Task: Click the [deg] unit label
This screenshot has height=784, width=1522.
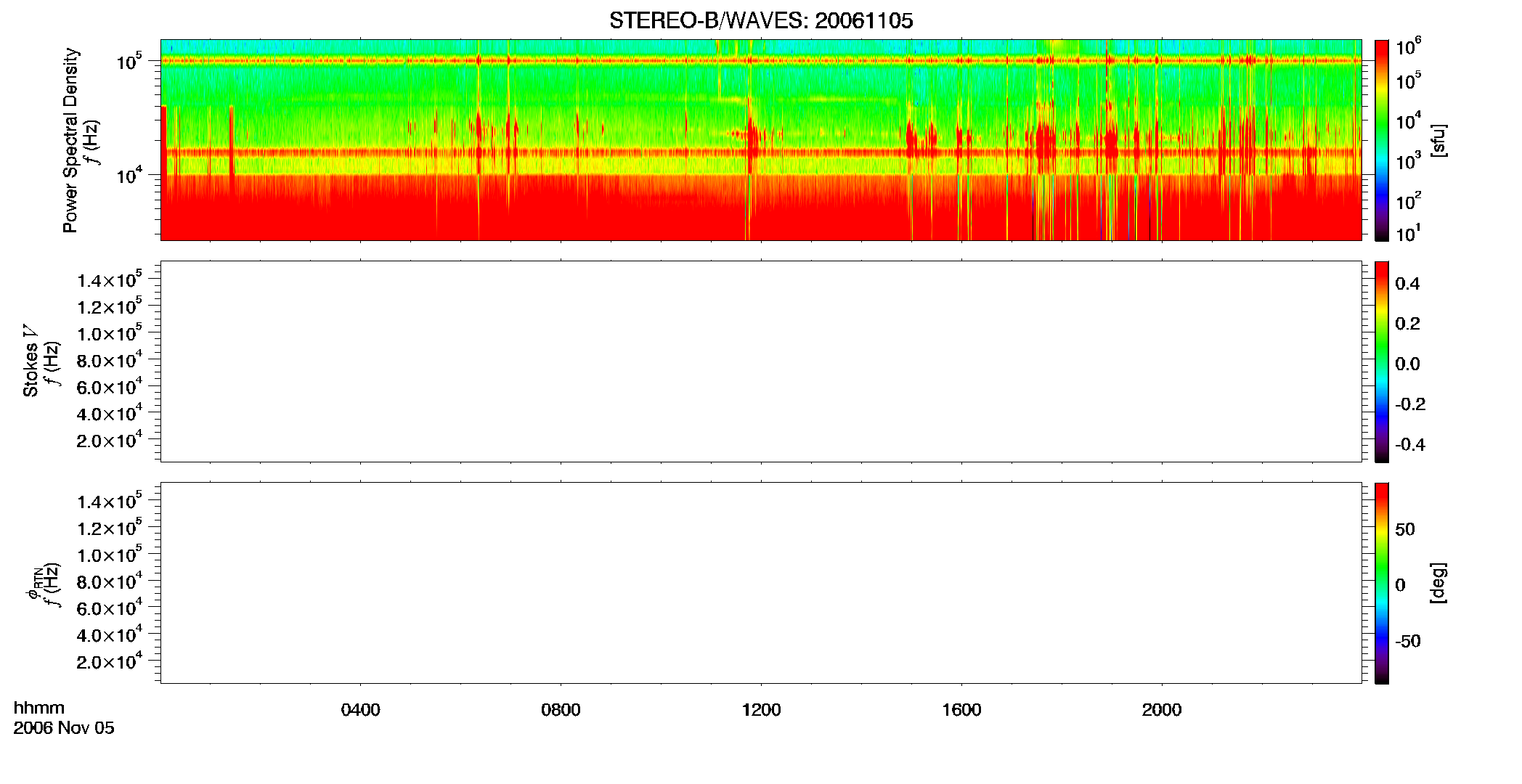Action: [1438, 583]
